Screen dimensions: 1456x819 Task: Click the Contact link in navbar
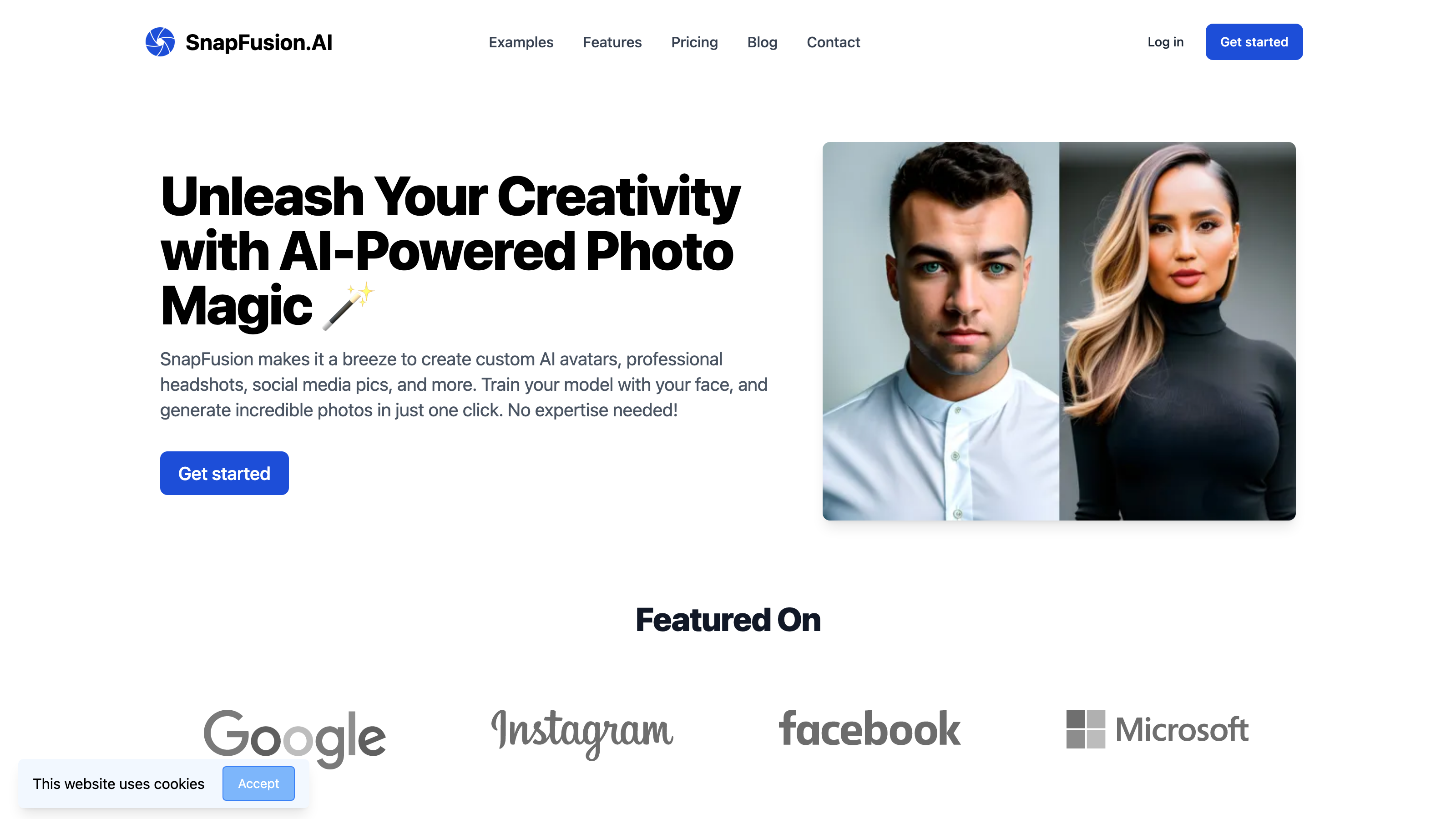pyautogui.click(x=833, y=42)
